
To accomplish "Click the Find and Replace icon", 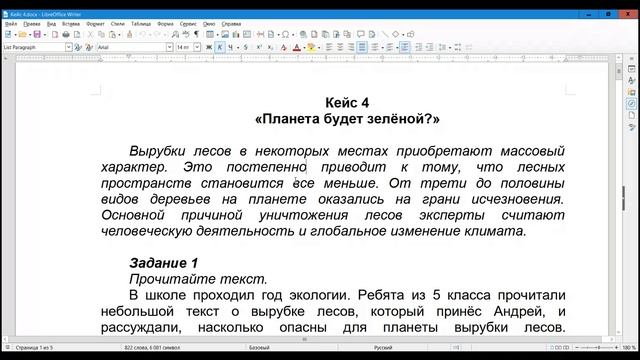I will (x=176, y=35).
